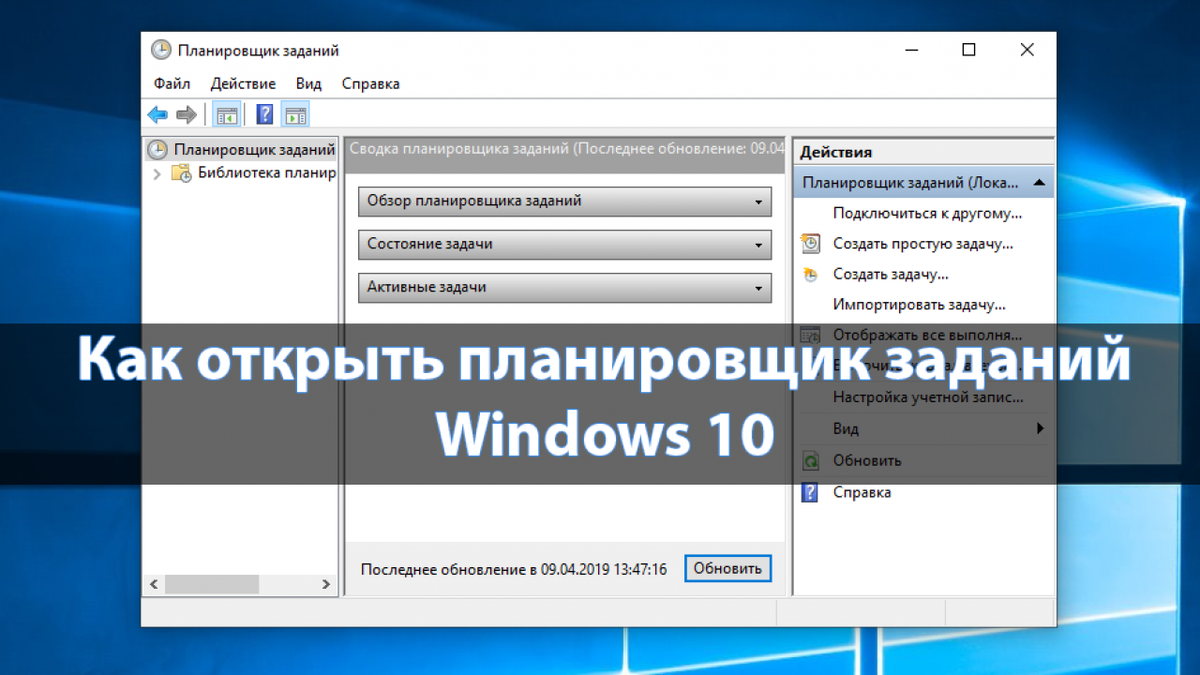Screen dimensions: 1200x675
Task: Click the left arrow of tree scrollbar
Action: (x=154, y=584)
